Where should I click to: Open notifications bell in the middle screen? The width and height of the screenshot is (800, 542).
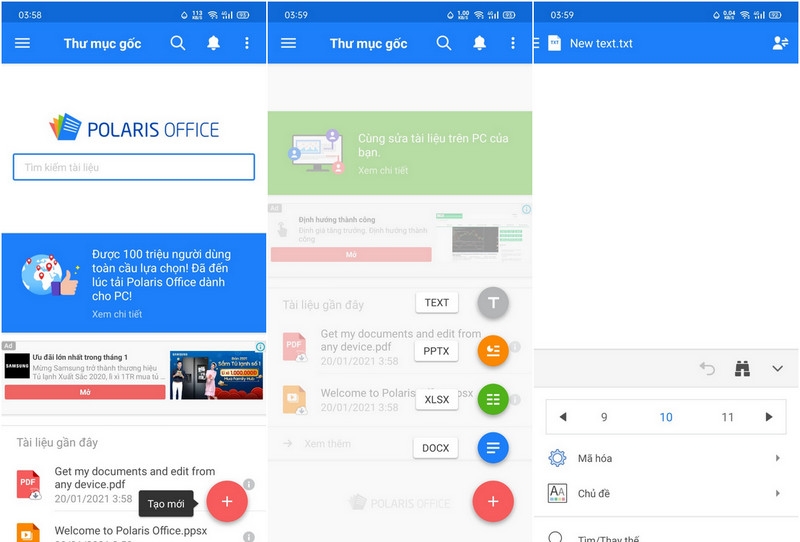tap(480, 43)
